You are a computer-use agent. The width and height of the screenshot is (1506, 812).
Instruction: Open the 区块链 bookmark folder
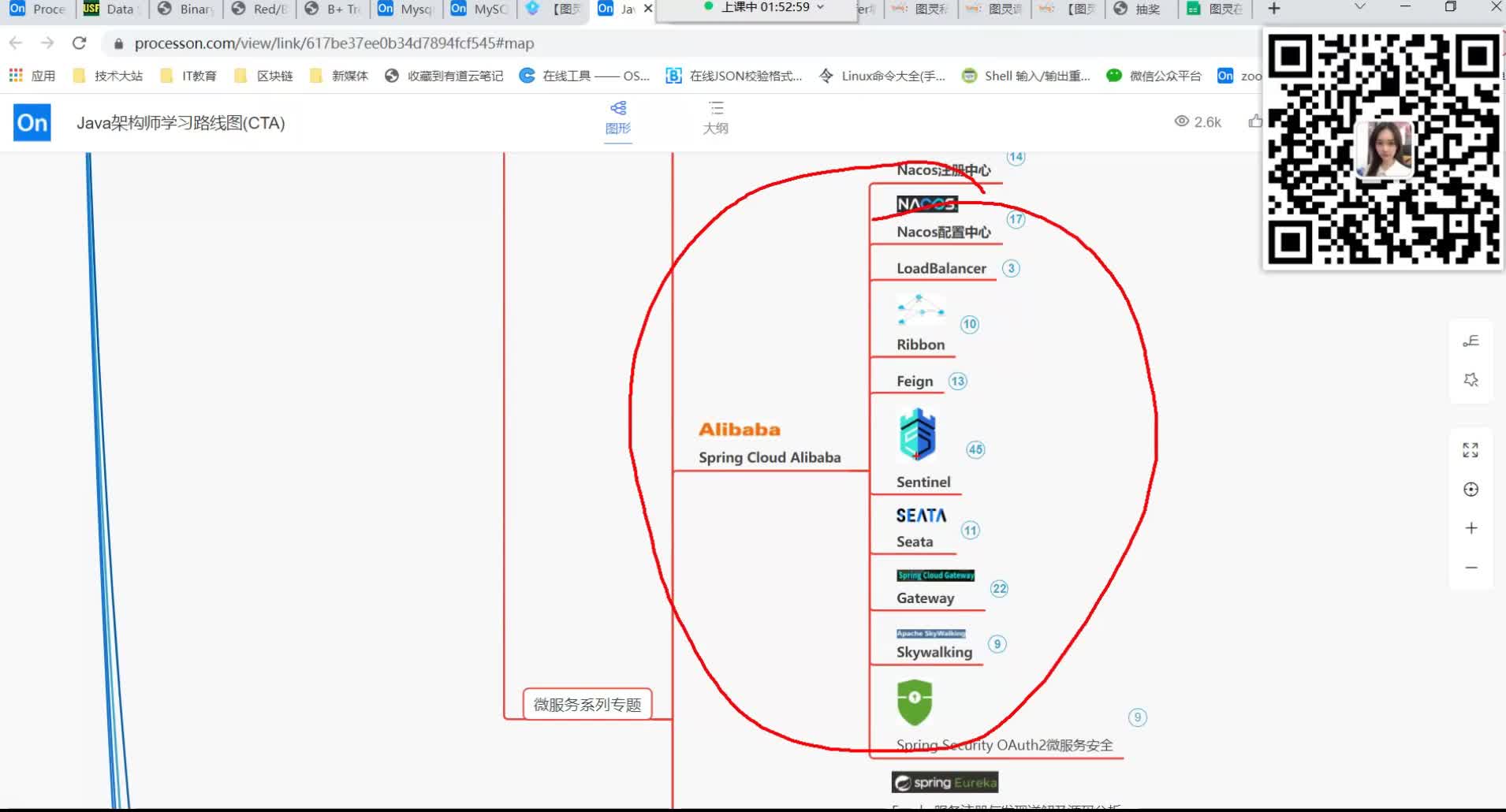(263, 76)
